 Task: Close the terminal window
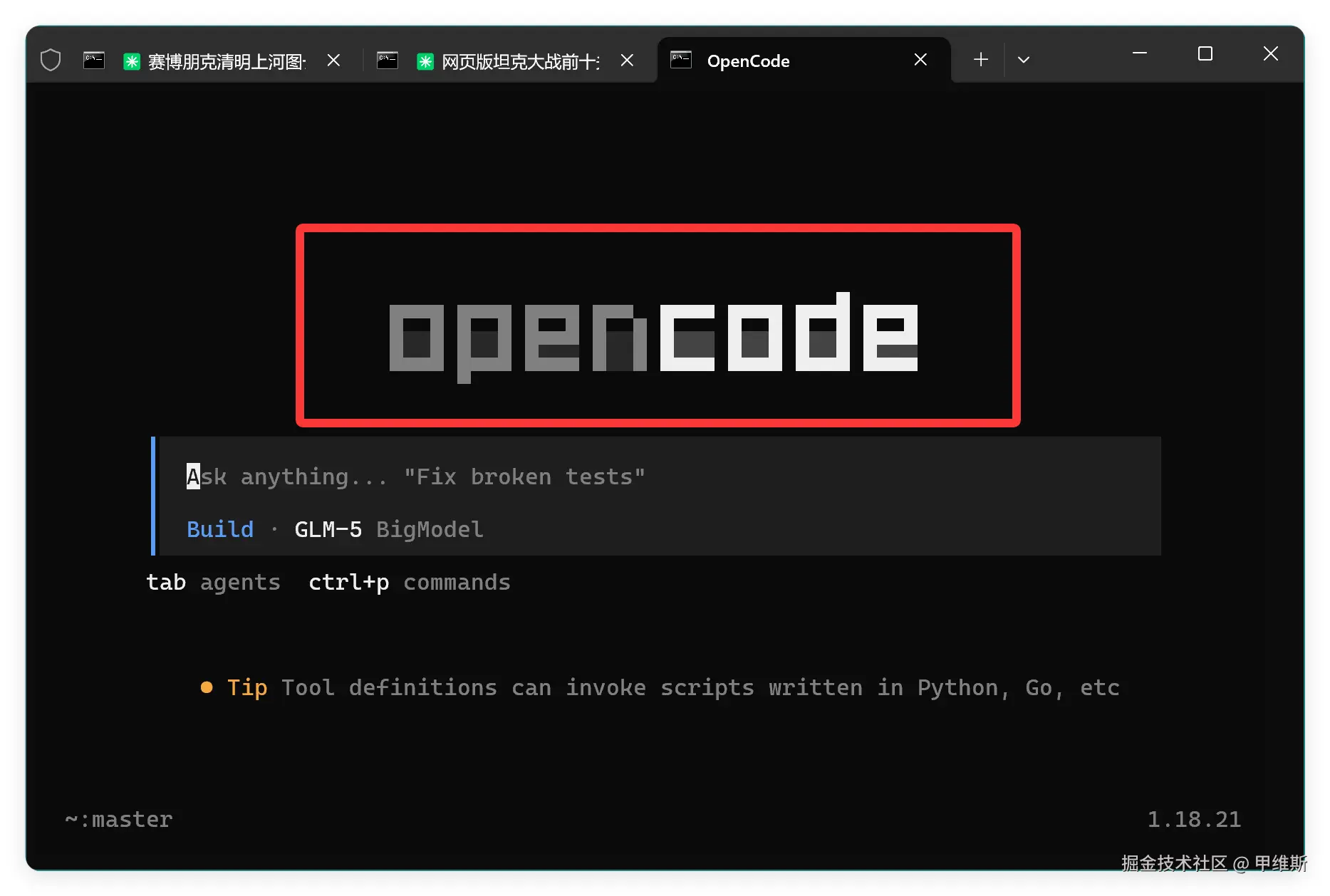[x=1271, y=53]
